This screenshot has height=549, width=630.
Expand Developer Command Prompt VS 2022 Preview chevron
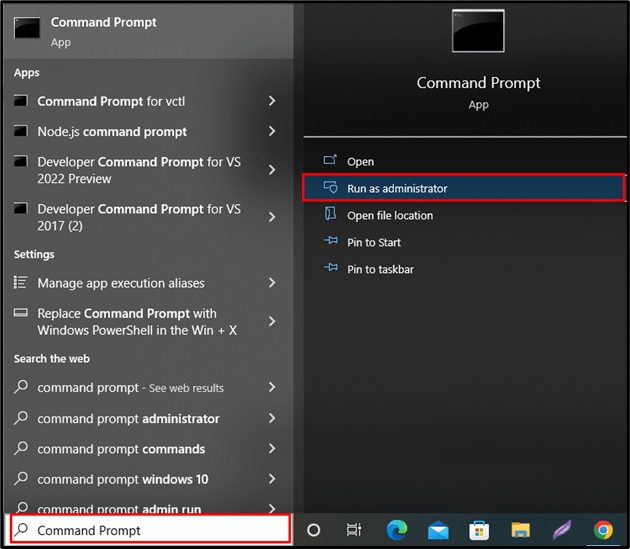tap(272, 170)
